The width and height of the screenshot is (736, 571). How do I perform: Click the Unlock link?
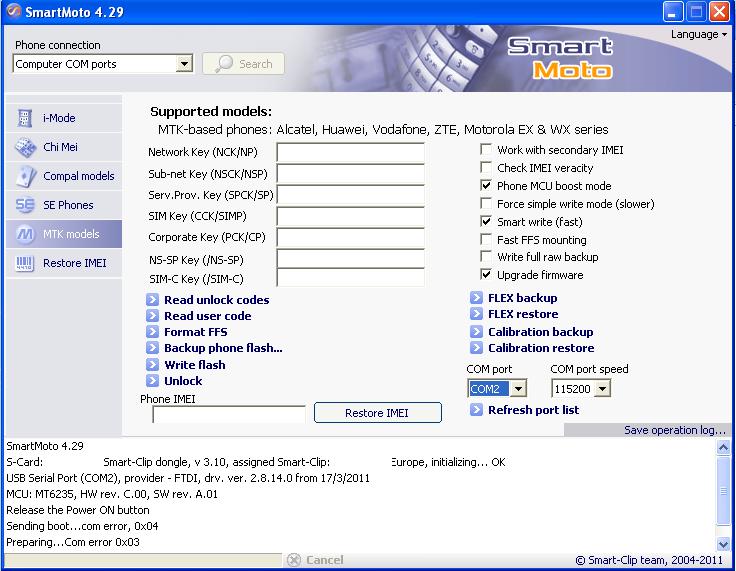(183, 380)
